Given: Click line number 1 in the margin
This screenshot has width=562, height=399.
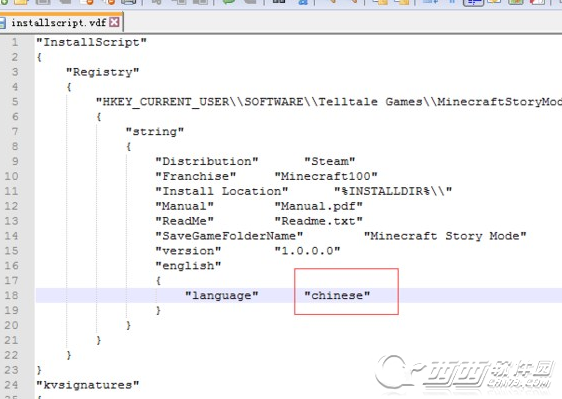Looking at the screenshot, I should tap(15, 42).
